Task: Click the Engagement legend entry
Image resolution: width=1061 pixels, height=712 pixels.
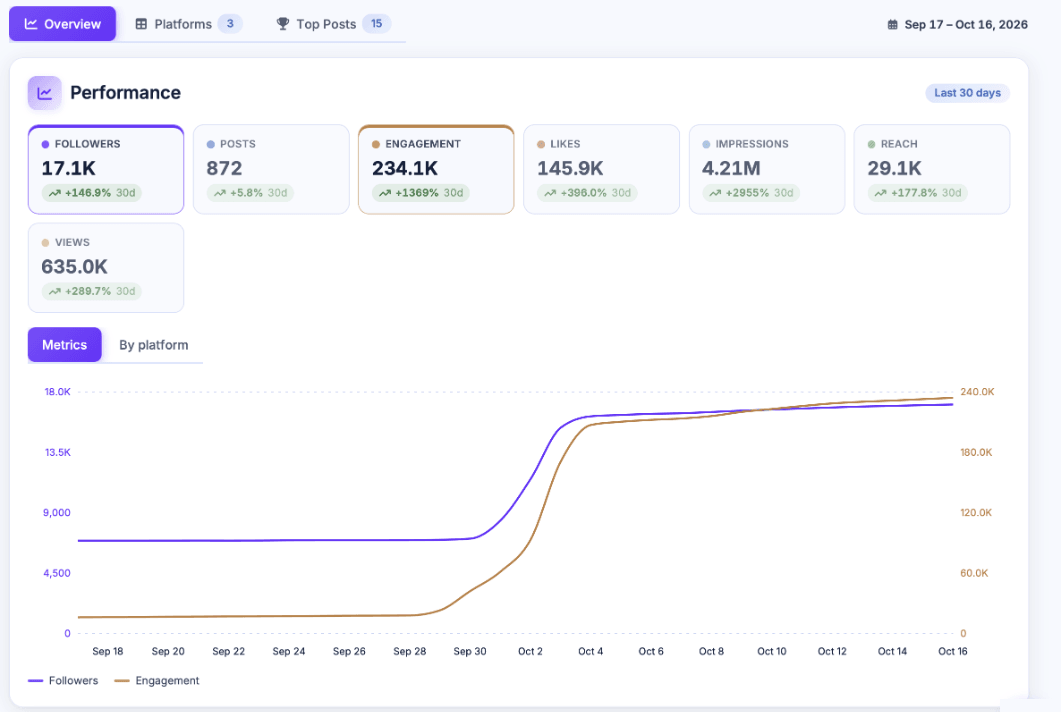Action: (x=157, y=680)
